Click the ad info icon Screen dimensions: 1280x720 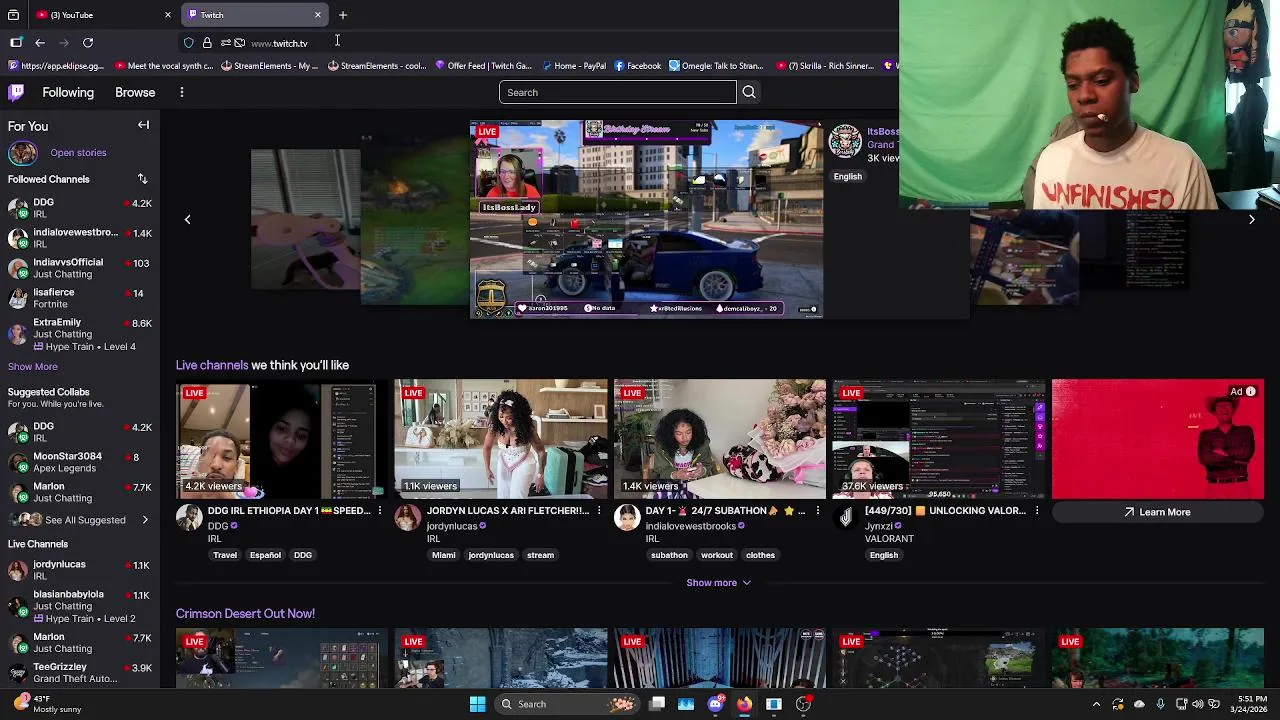click(x=1250, y=392)
